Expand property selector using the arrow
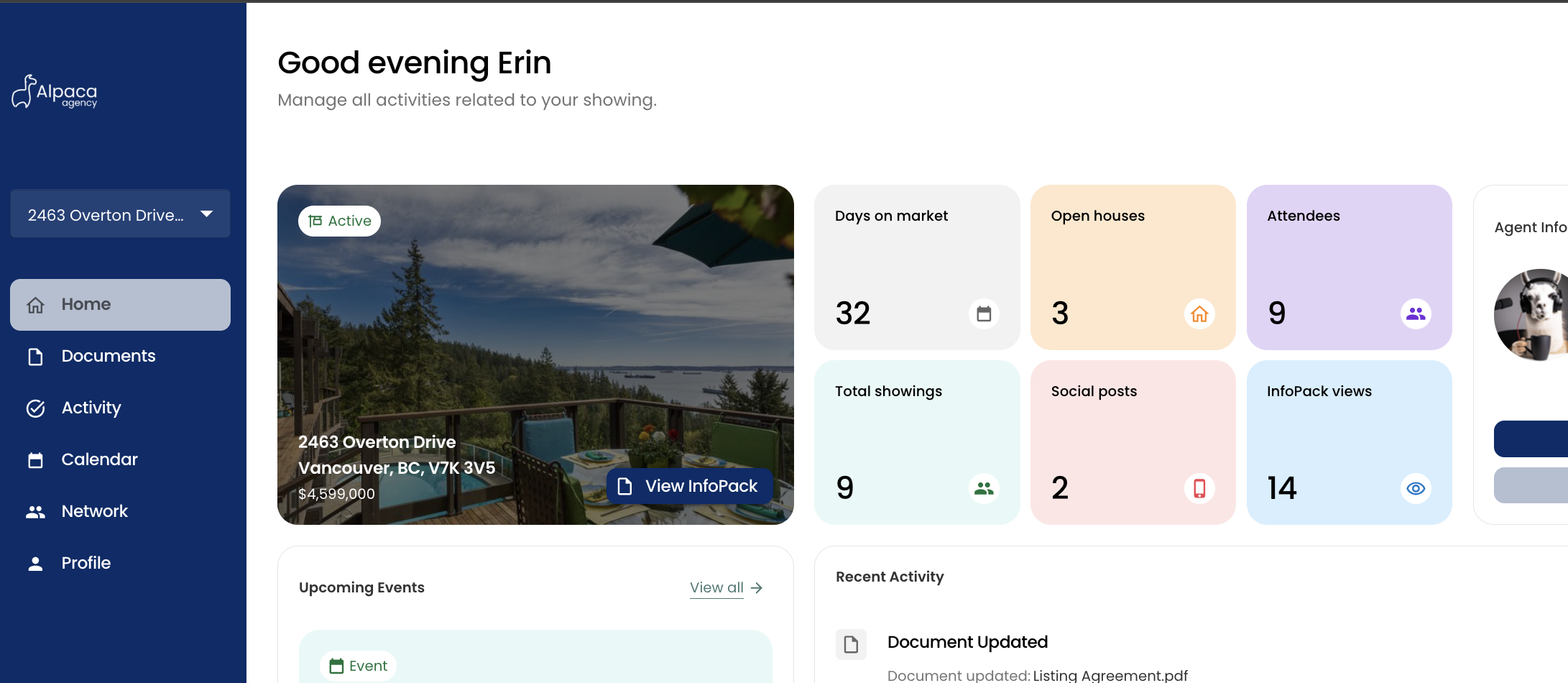This screenshot has height=683, width=1568. [207, 214]
